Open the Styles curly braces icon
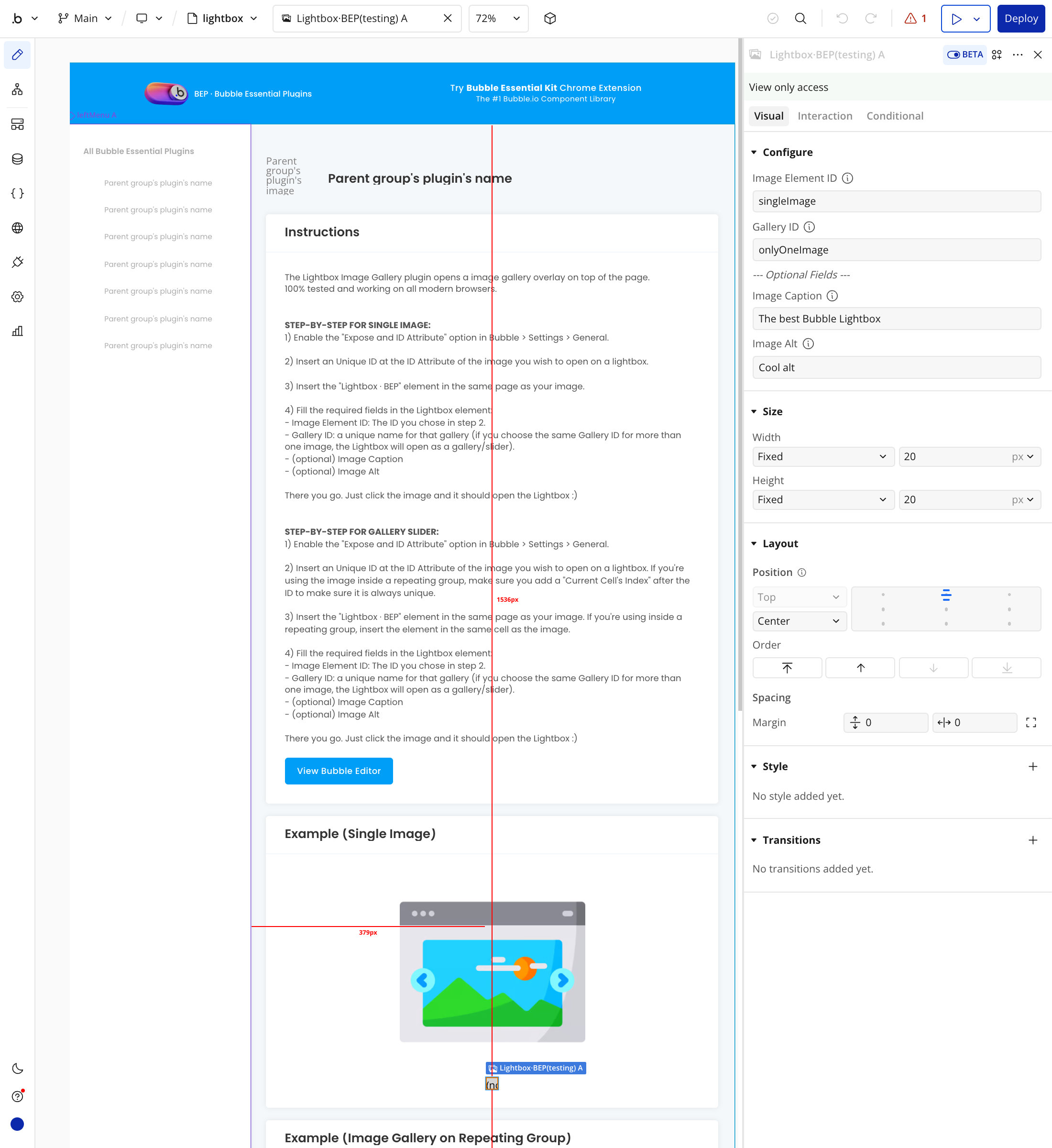The height and width of the screenshot is (1148, 1052). click(x=18, y=194)
